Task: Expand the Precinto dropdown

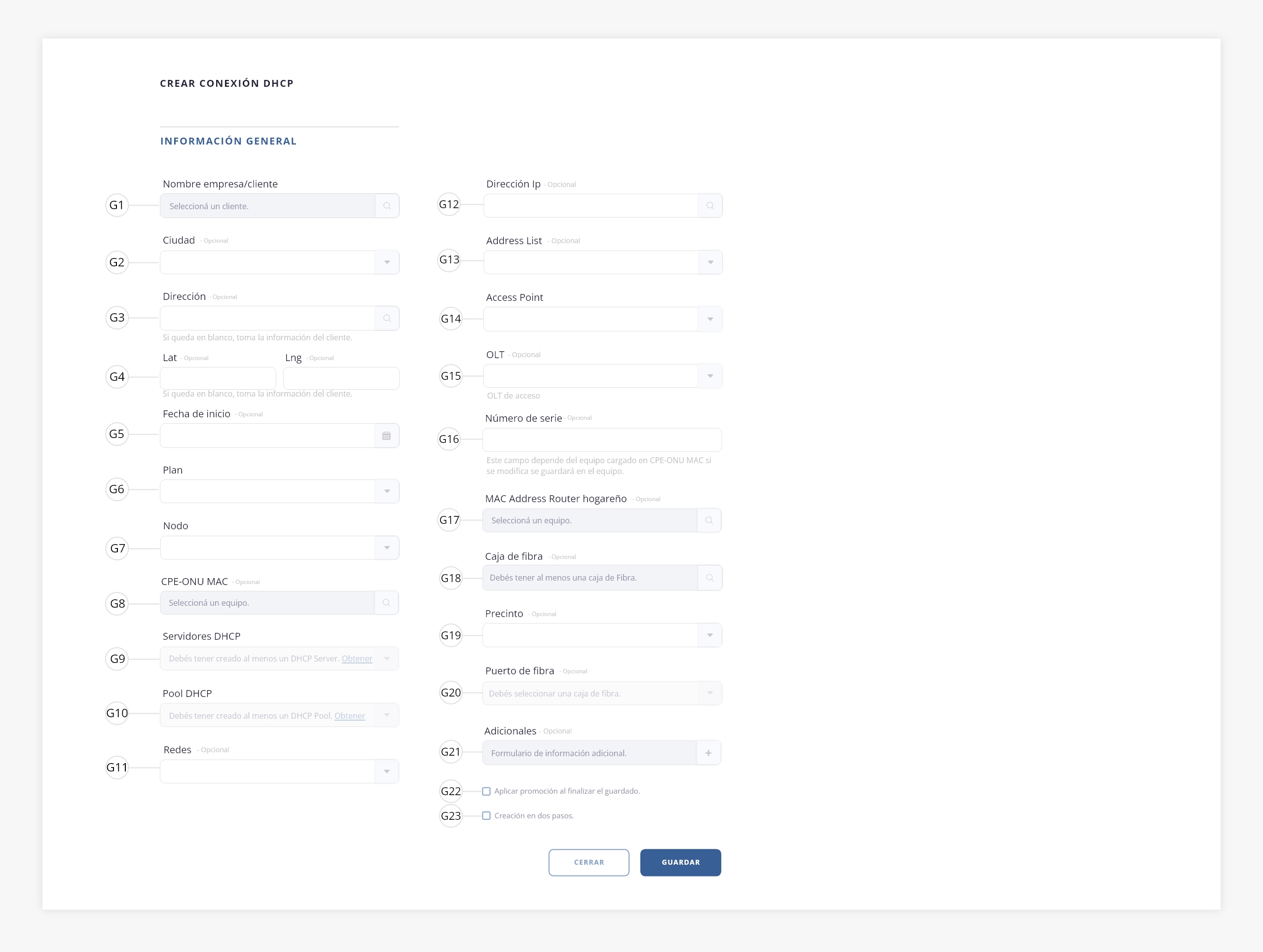Action: (x=710, y=635)
